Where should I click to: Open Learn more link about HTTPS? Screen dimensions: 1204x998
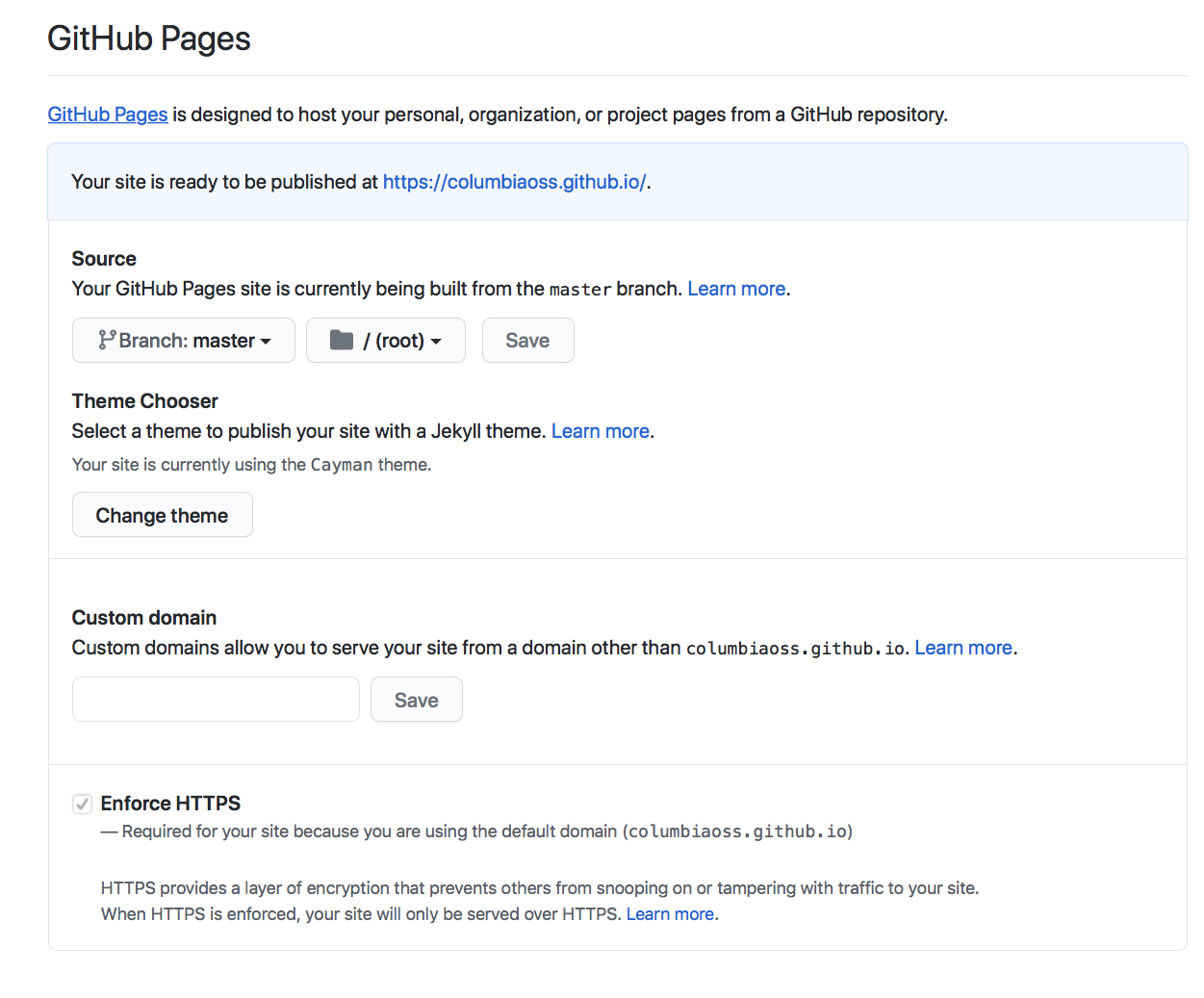(x=671, y=914)
